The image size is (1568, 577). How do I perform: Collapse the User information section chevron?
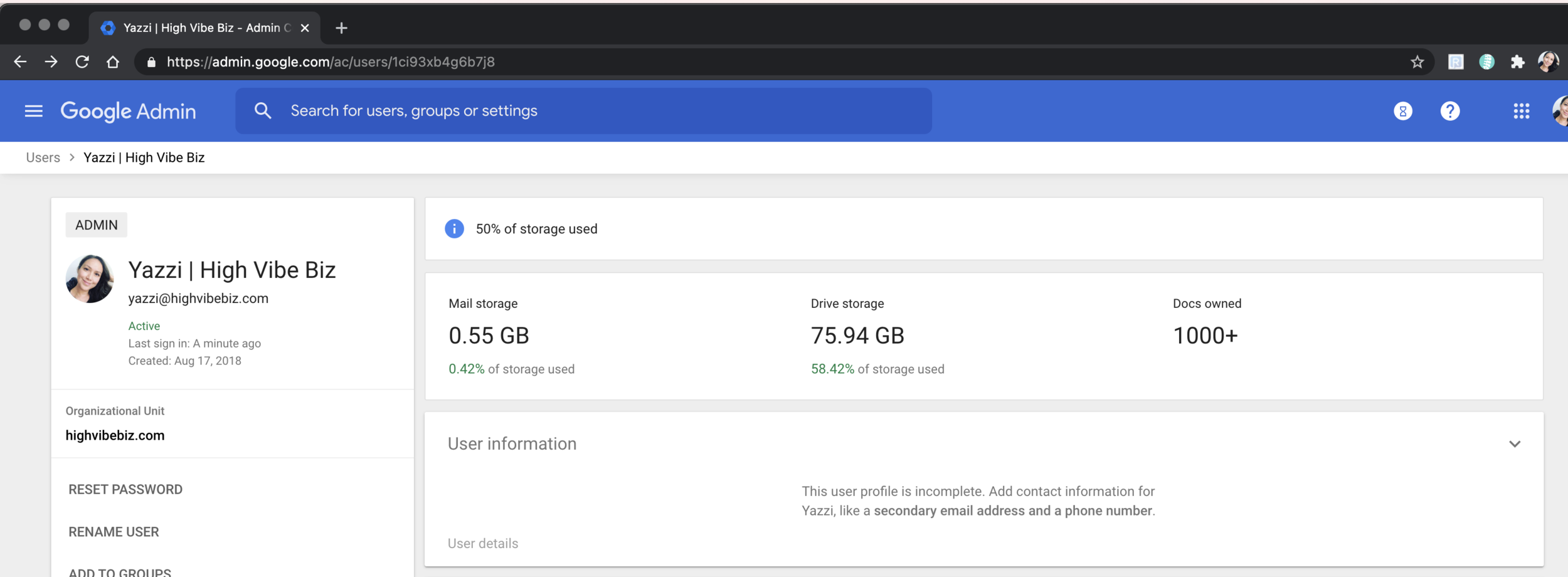pyautogui.click(x=1515, y=443)
